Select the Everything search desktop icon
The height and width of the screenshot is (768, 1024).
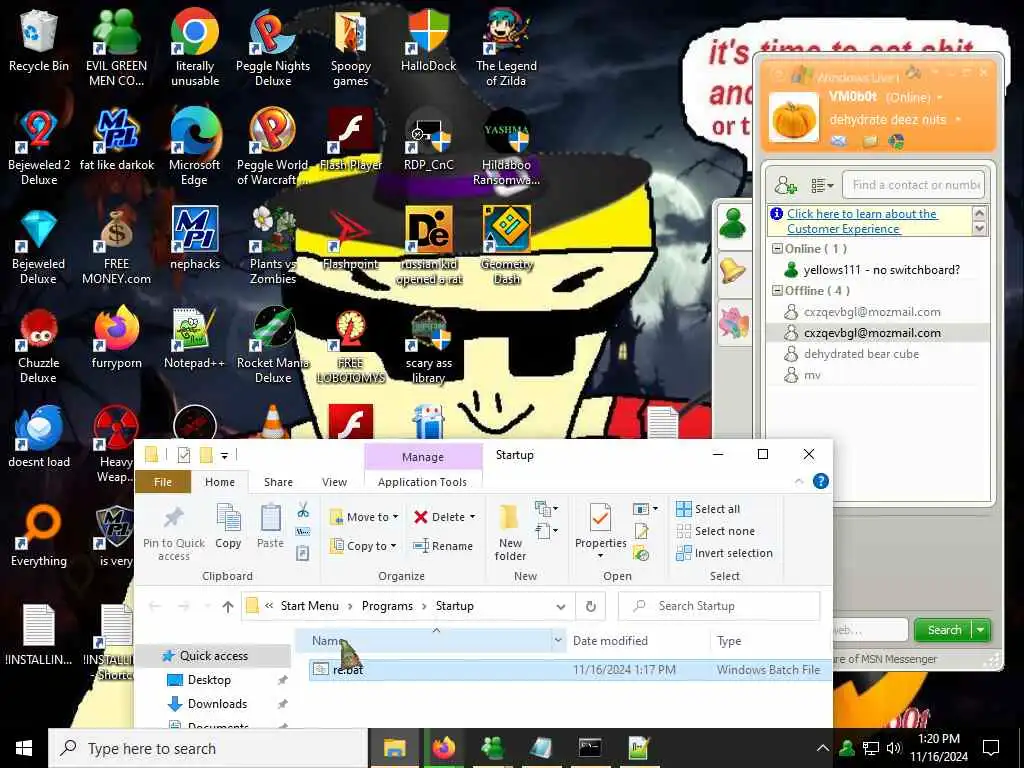tap(39, 536)
